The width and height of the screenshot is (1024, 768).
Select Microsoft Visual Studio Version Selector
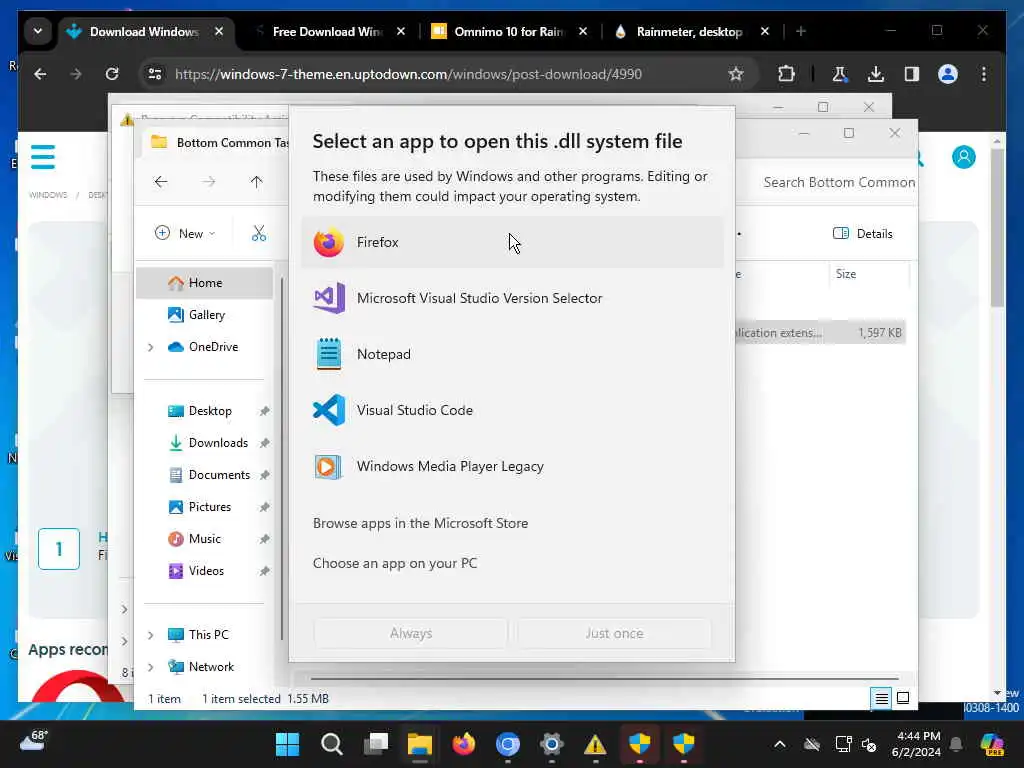512,298
